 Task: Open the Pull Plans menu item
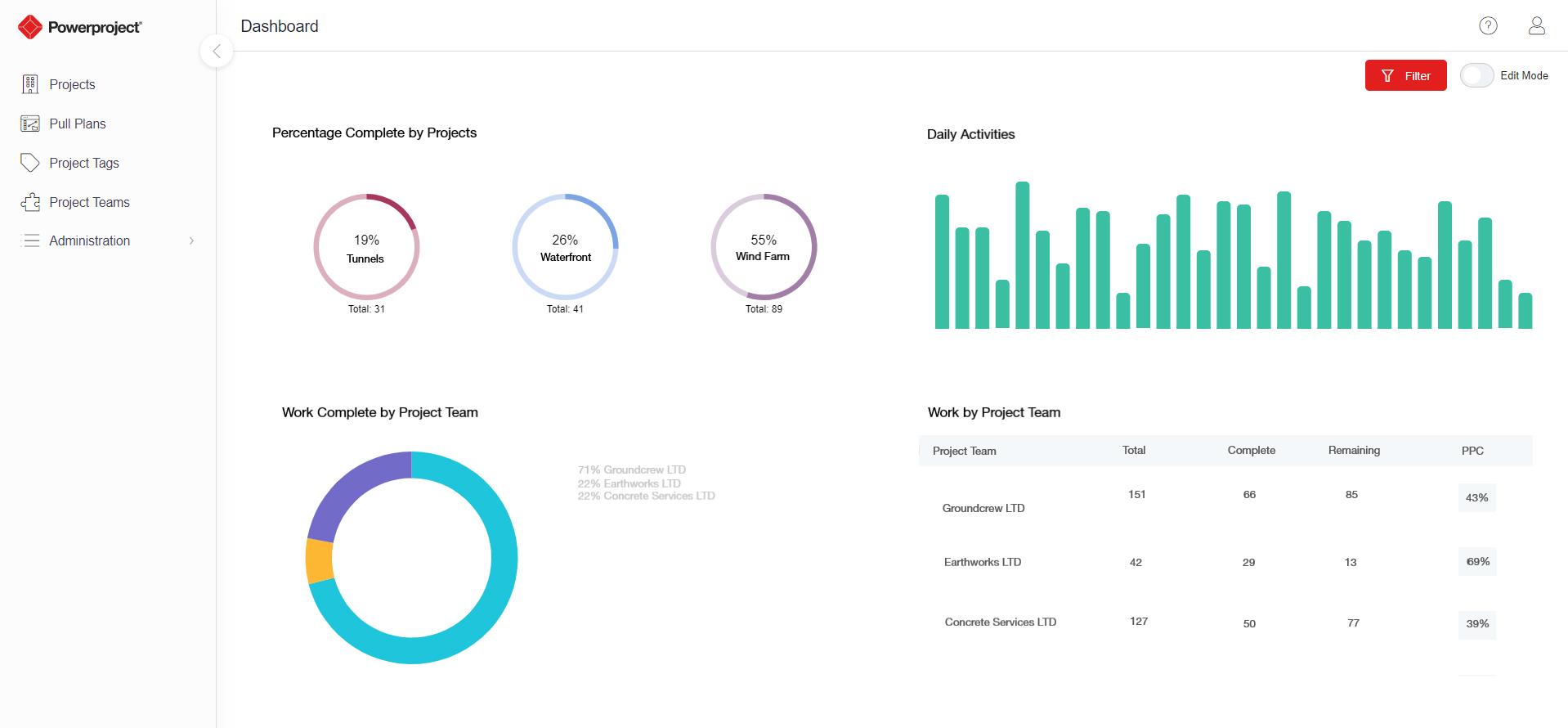78,124
